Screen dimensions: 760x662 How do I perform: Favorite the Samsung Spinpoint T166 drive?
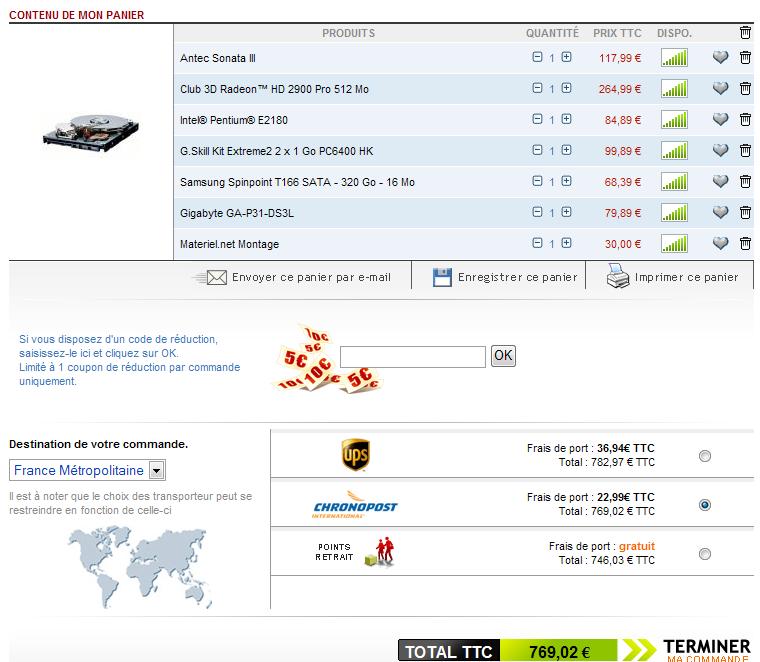click(721, 181)
